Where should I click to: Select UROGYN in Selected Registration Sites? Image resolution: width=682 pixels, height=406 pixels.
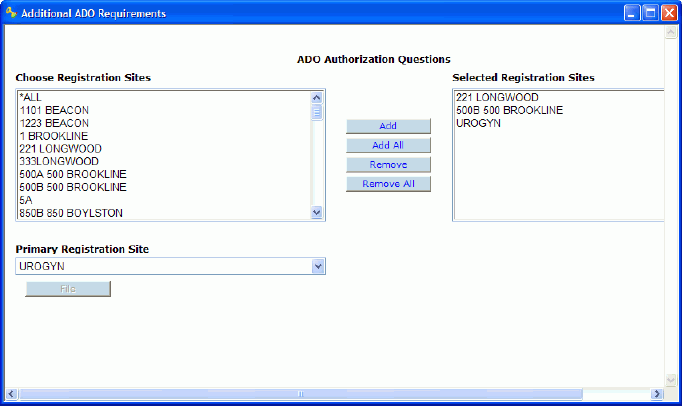point(478,123)
